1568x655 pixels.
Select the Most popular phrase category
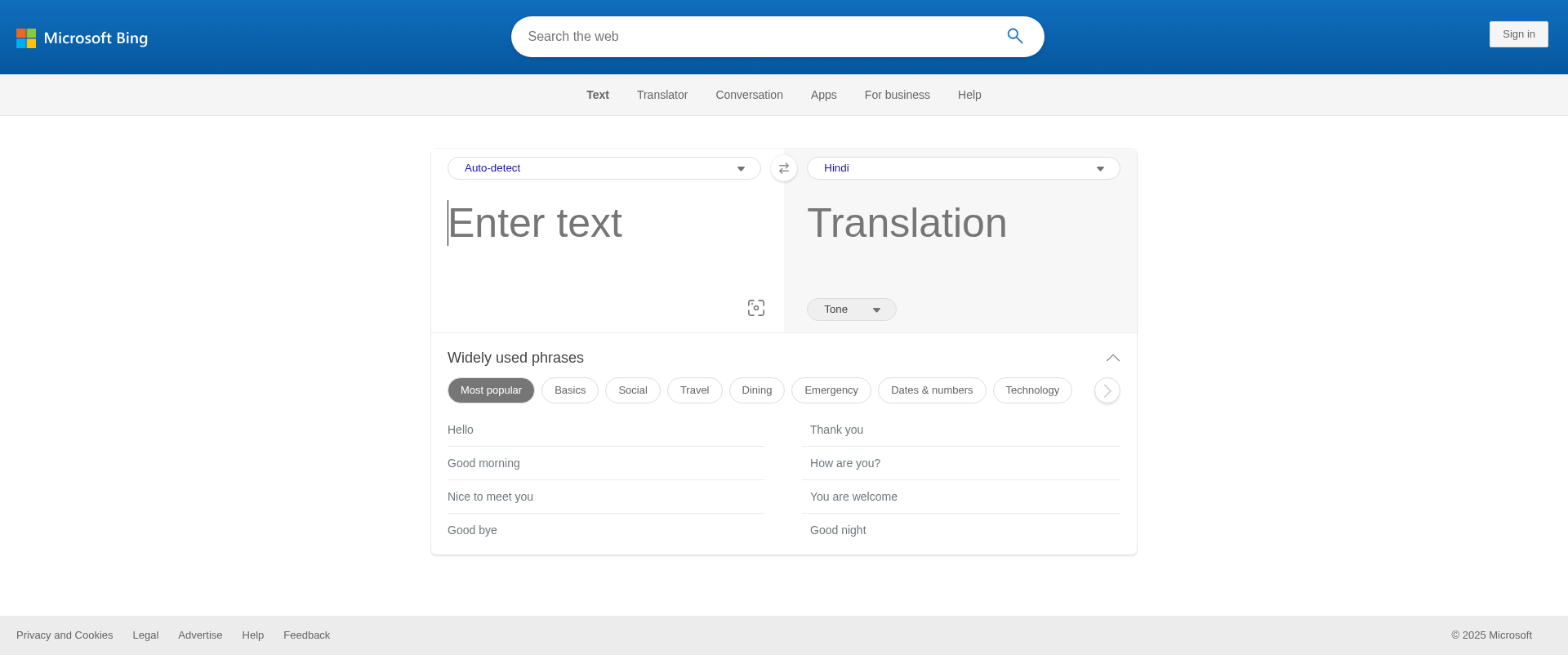(x=491, y=390)
